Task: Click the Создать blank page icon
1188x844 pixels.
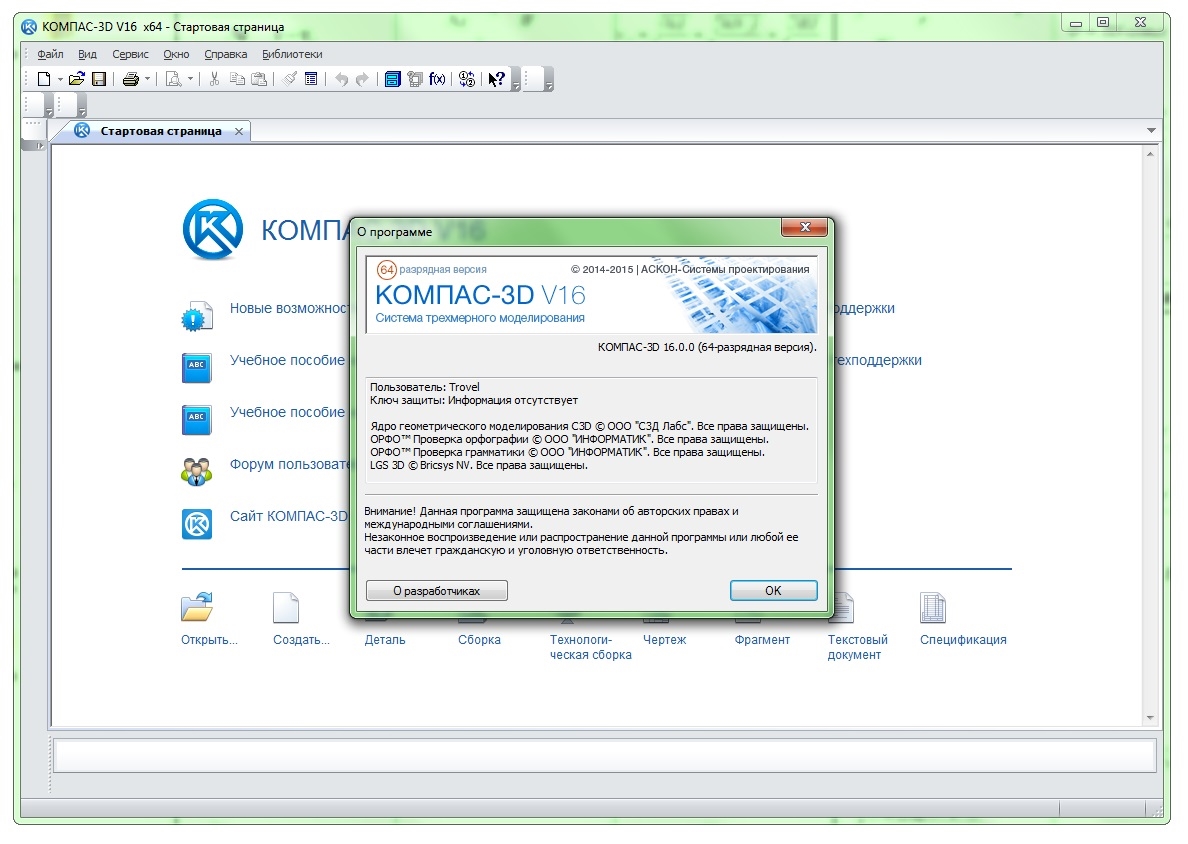Action: 287,608
